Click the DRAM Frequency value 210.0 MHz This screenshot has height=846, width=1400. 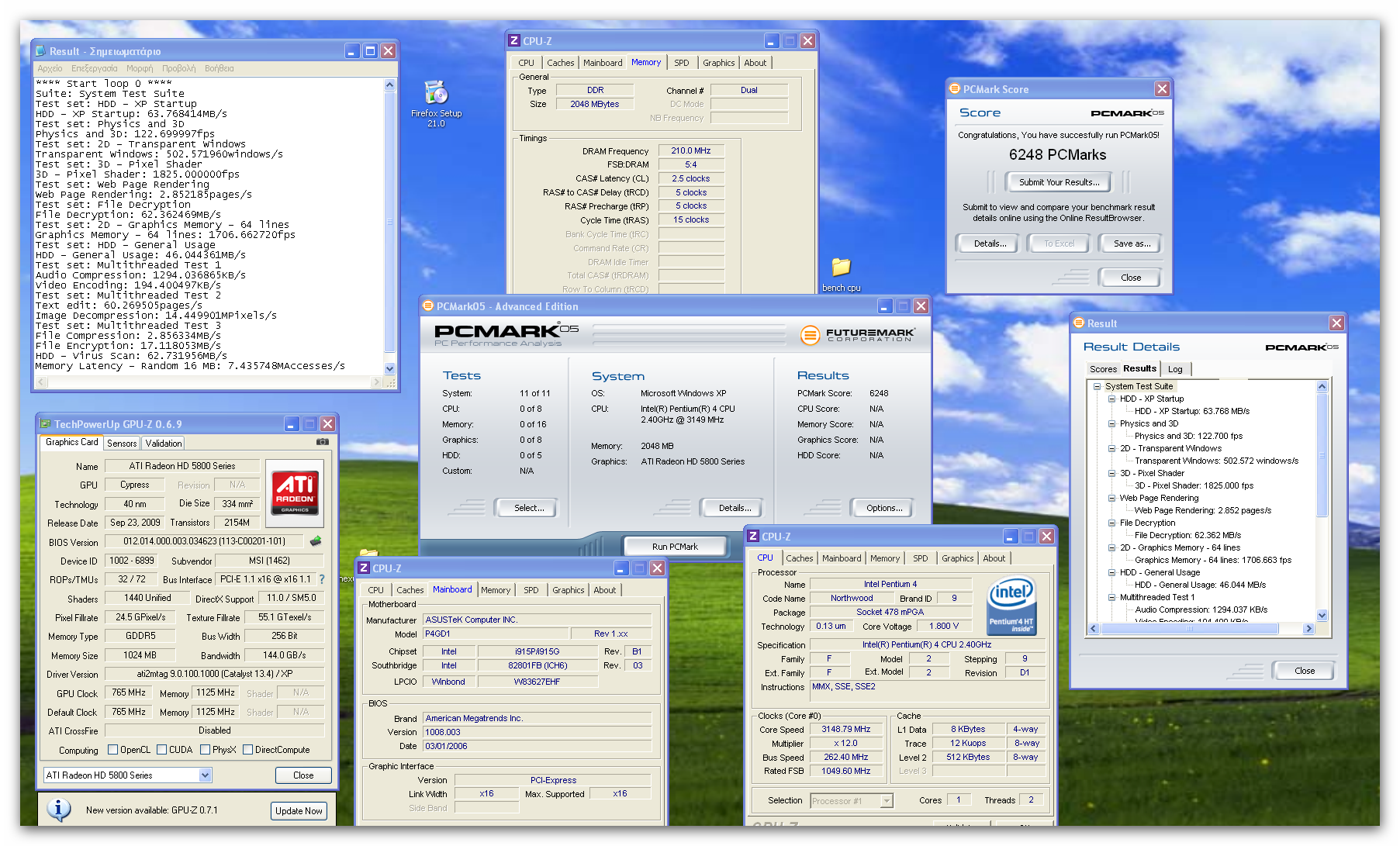pos(691,150)
